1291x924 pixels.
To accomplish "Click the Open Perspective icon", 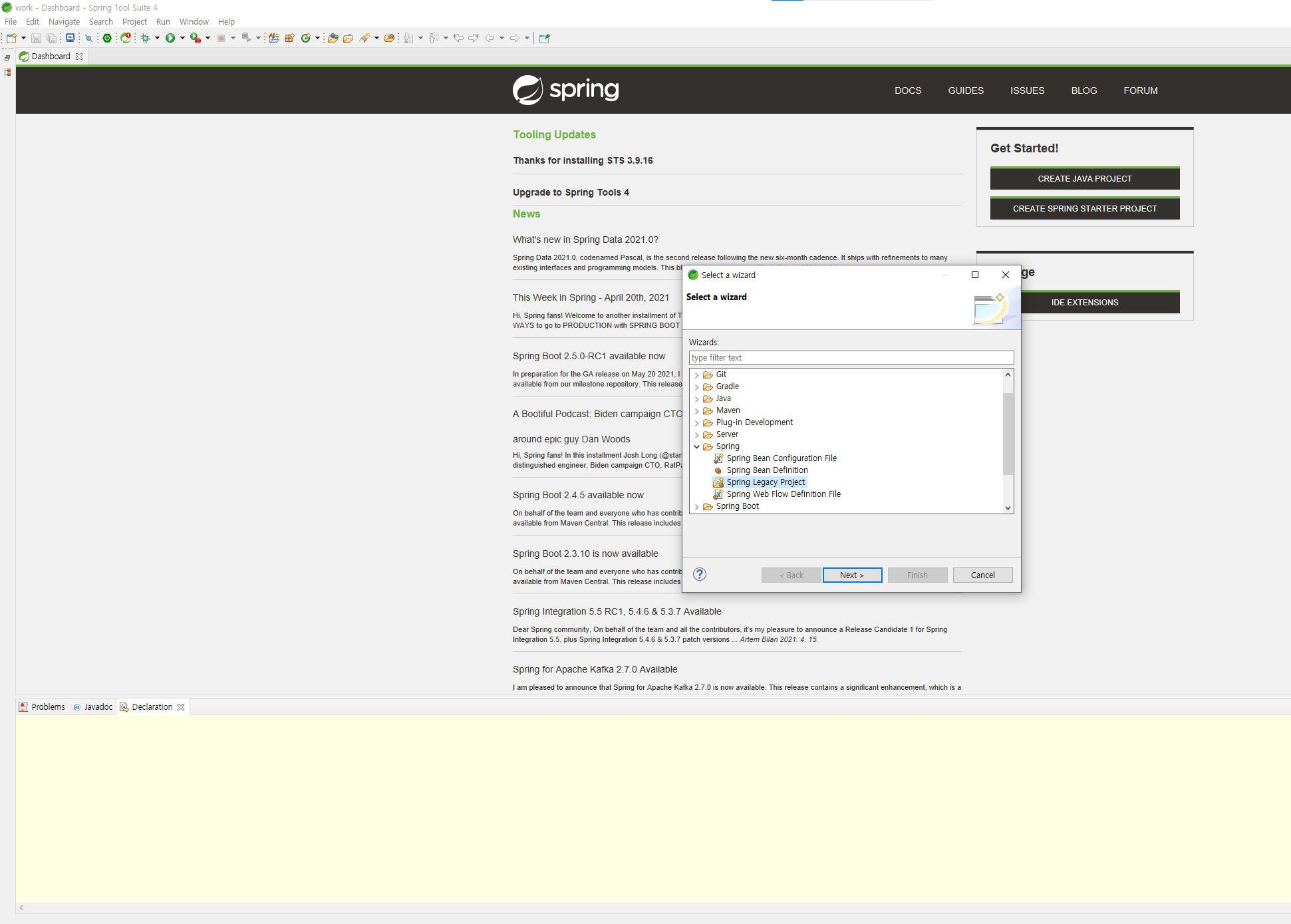I will (544, 38).
